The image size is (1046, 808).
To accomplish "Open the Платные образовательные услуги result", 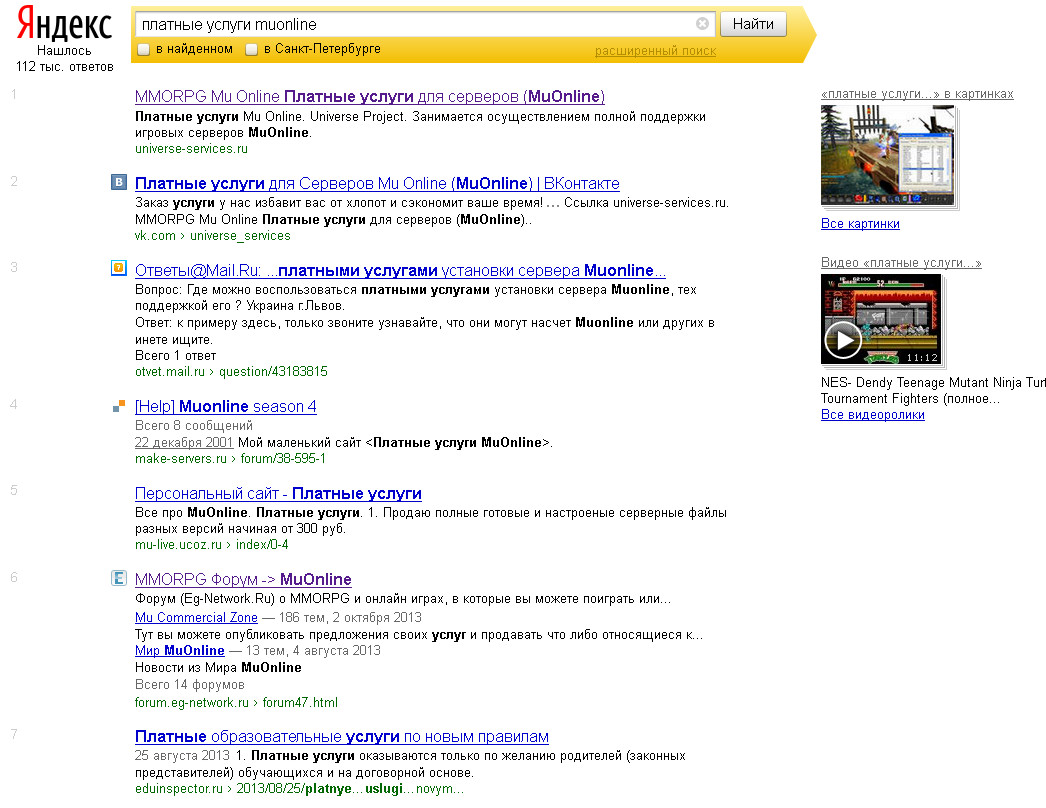I will pos(342,737).
